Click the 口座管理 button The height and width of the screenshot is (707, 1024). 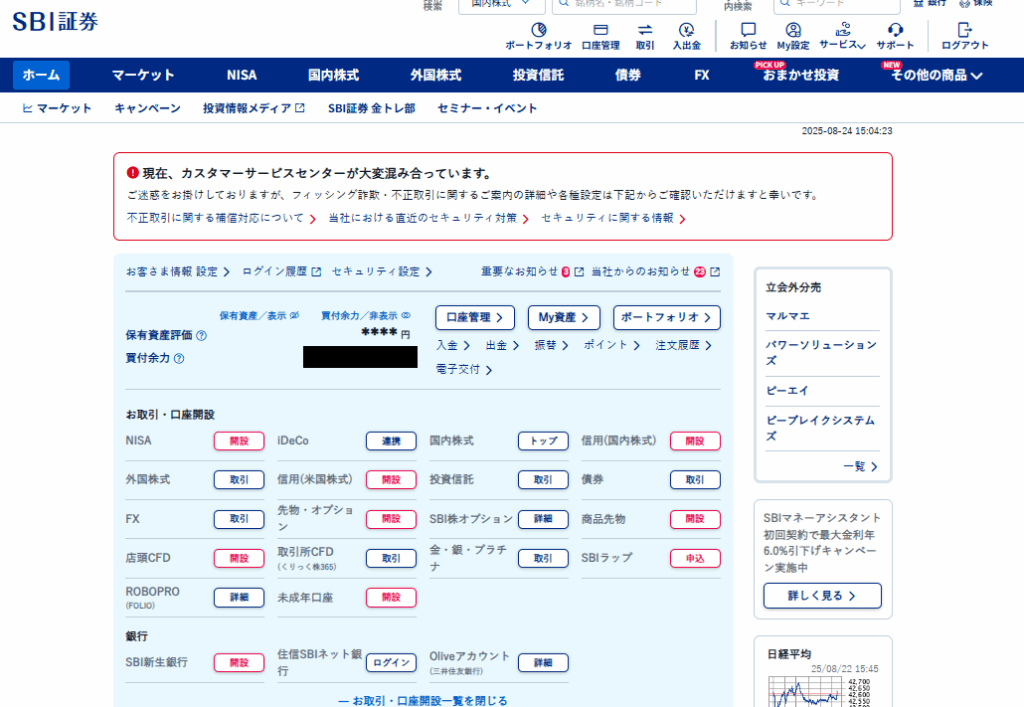pyautogui.click(x=475, y=317)
